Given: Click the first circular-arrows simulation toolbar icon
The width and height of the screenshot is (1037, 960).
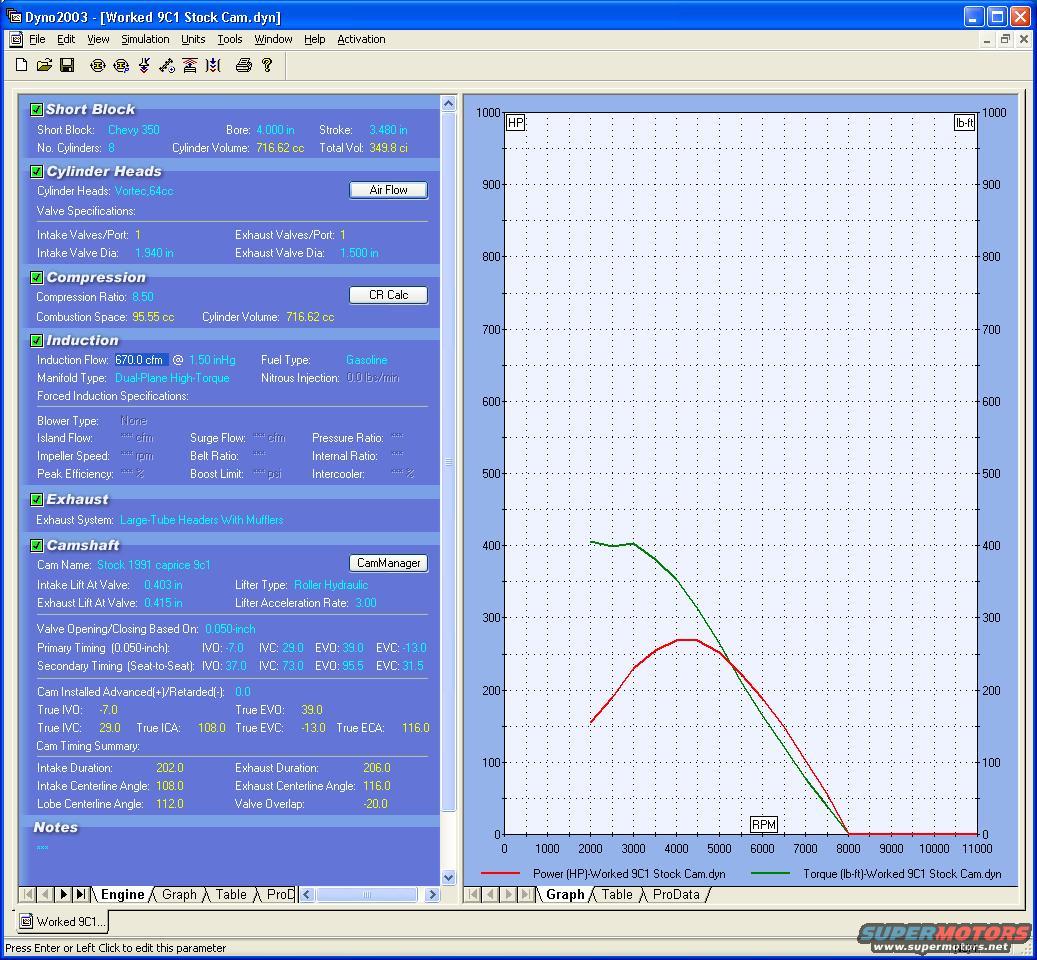Looking at the screenshot, I should (98, 65).
